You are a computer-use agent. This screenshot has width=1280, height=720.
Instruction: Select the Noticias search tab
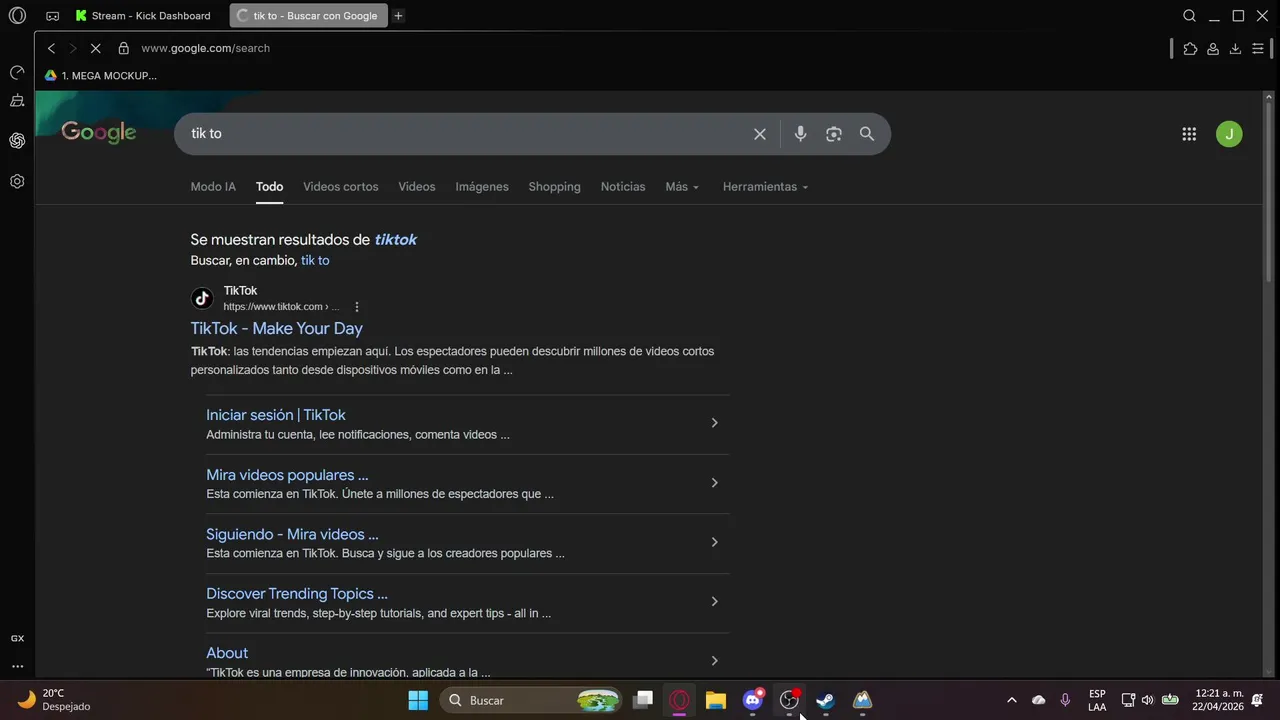tap(623, 187)
